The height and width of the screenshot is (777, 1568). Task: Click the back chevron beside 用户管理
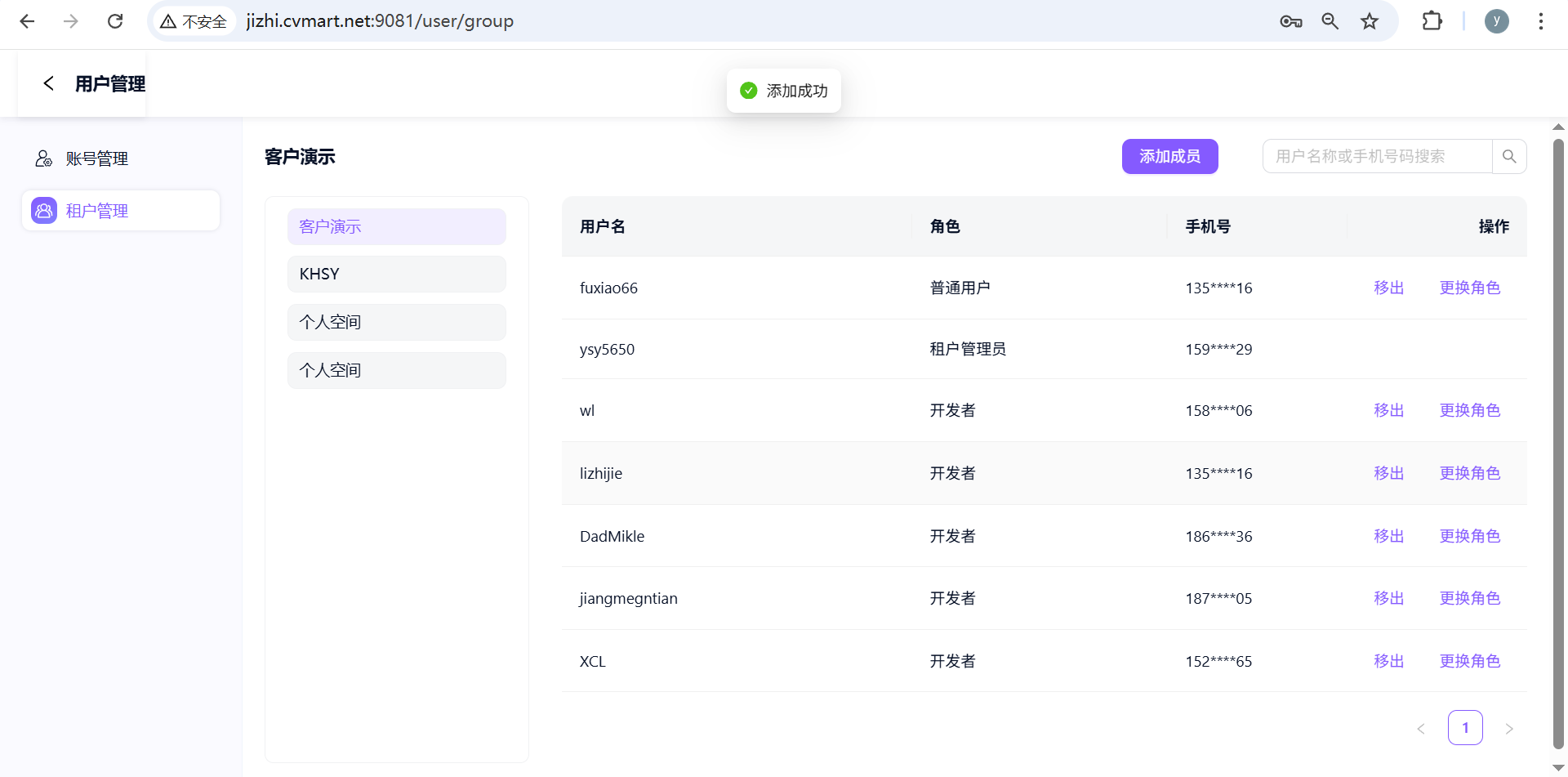coord(48,83)
